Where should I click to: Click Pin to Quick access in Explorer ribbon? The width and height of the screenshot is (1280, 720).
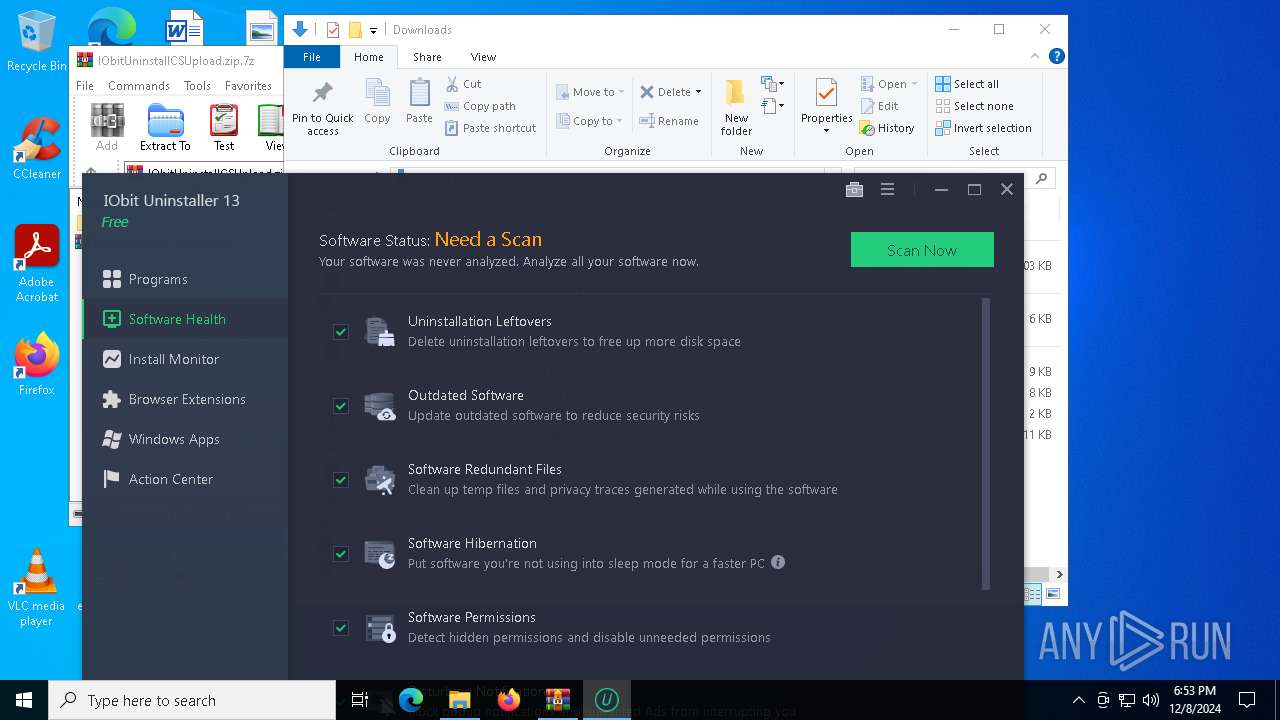tap(322, 108)
